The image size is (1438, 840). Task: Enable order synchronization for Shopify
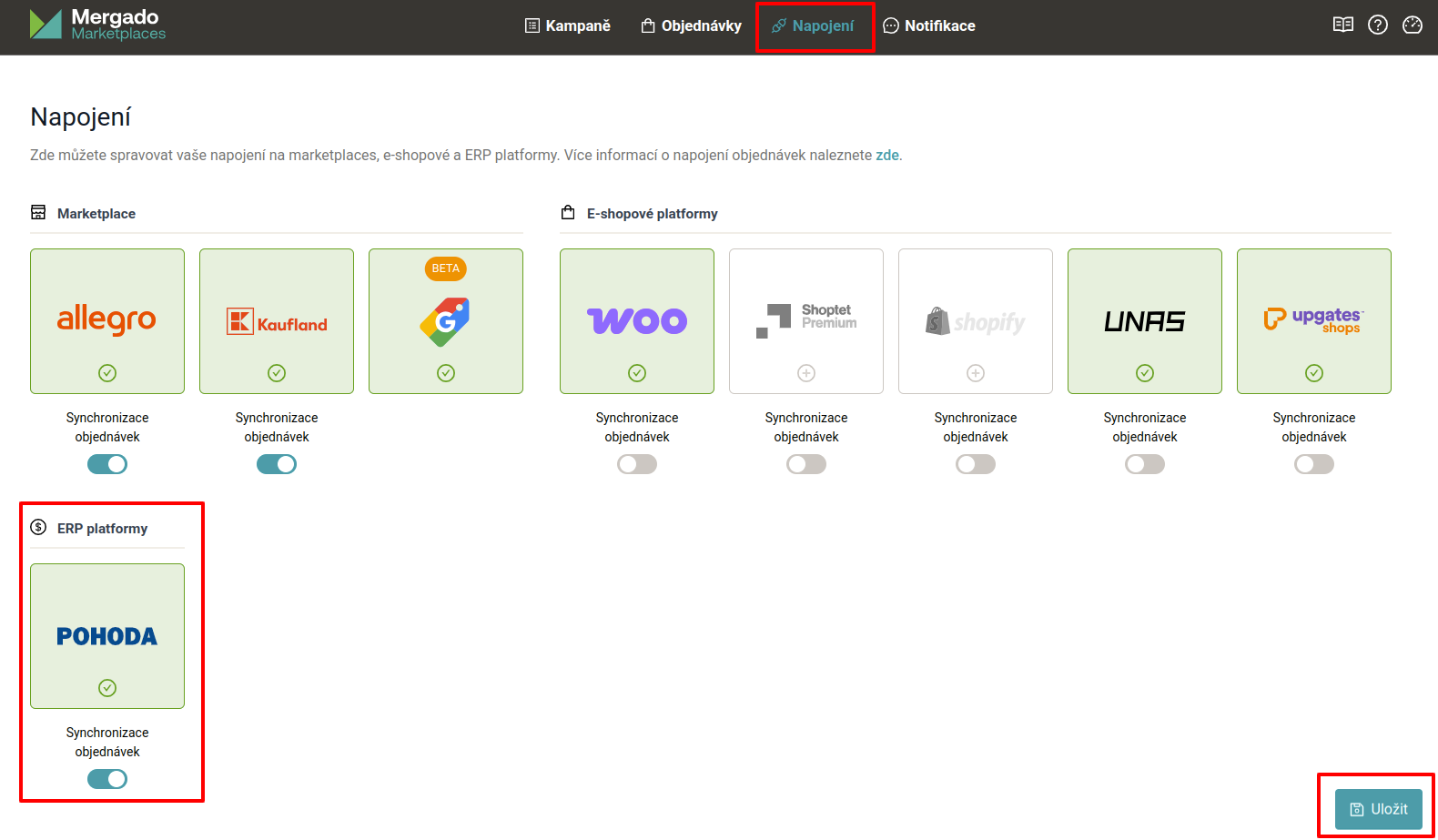(976, 464)
